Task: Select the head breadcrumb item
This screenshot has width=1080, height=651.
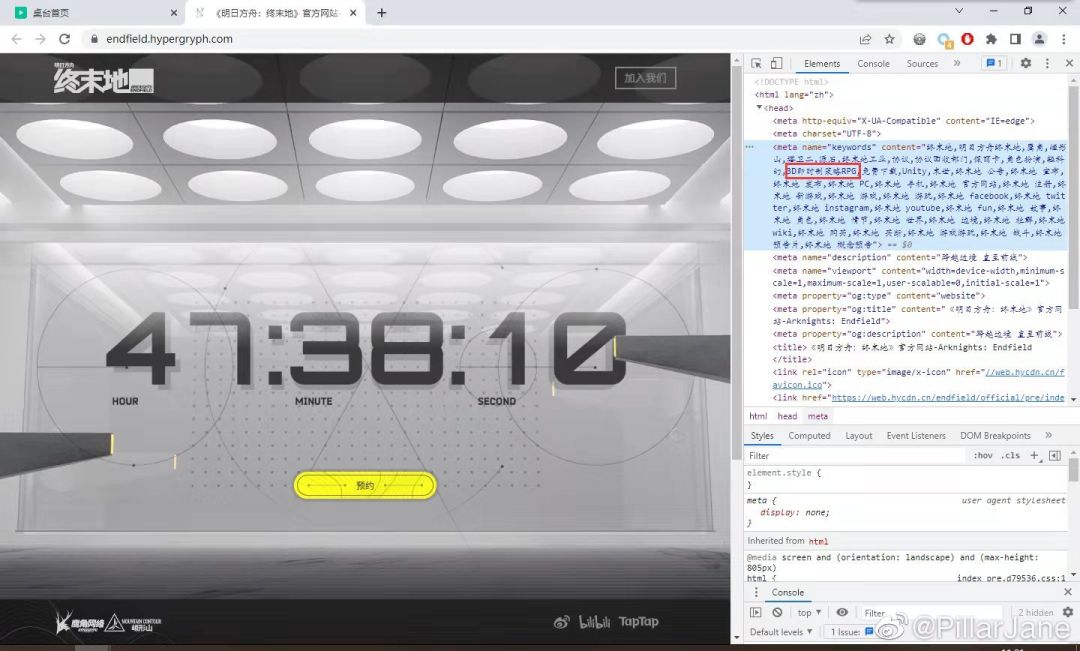Action: 787,416
